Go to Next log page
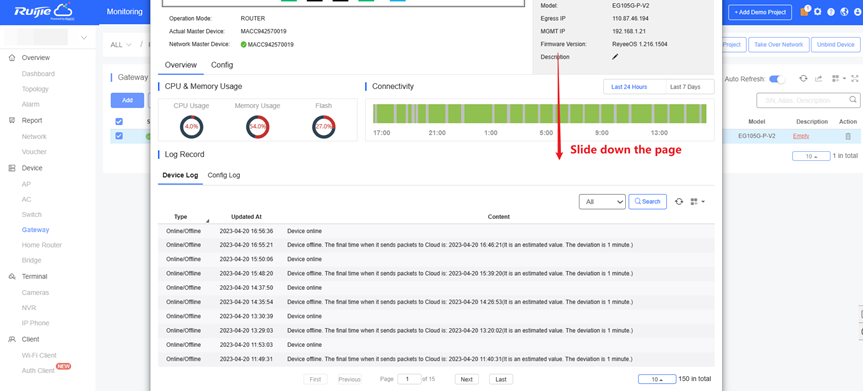The width and height of the screenshot is (863, 391). (467, 379)
